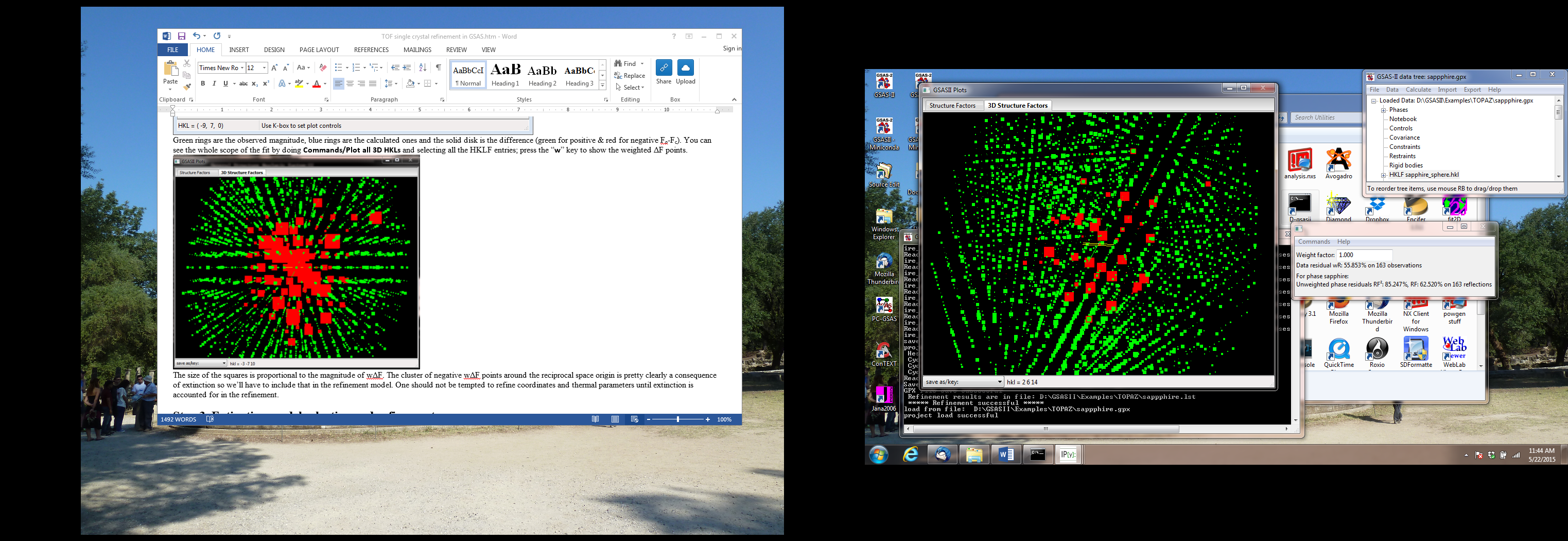Viewport: 1568px width, 541px height.
Task: Open the Import menu in GSAS-II data tree
Action: pyautogui.click(x=1447, y=90)
